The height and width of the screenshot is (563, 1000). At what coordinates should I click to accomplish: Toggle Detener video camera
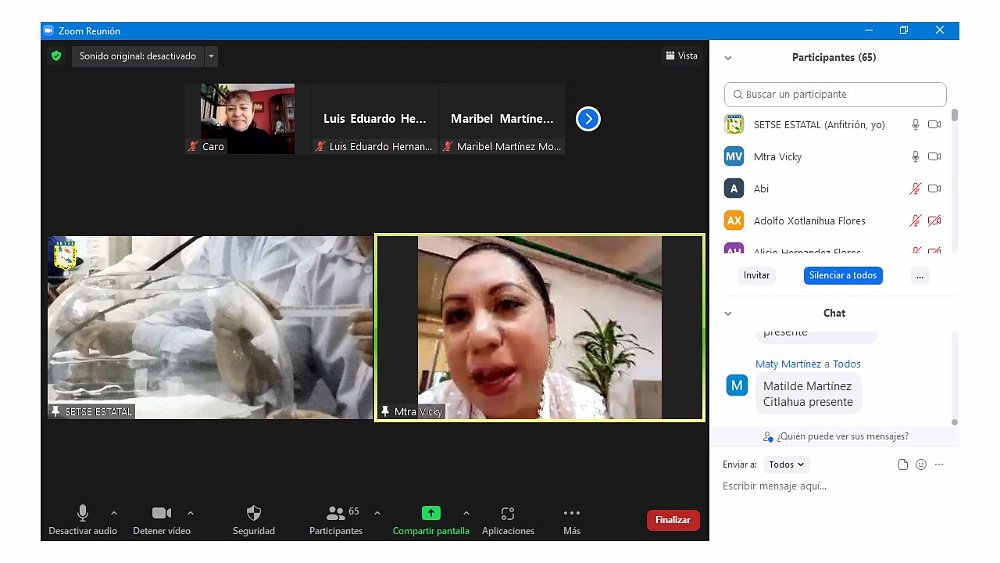[x=161, y=513]
